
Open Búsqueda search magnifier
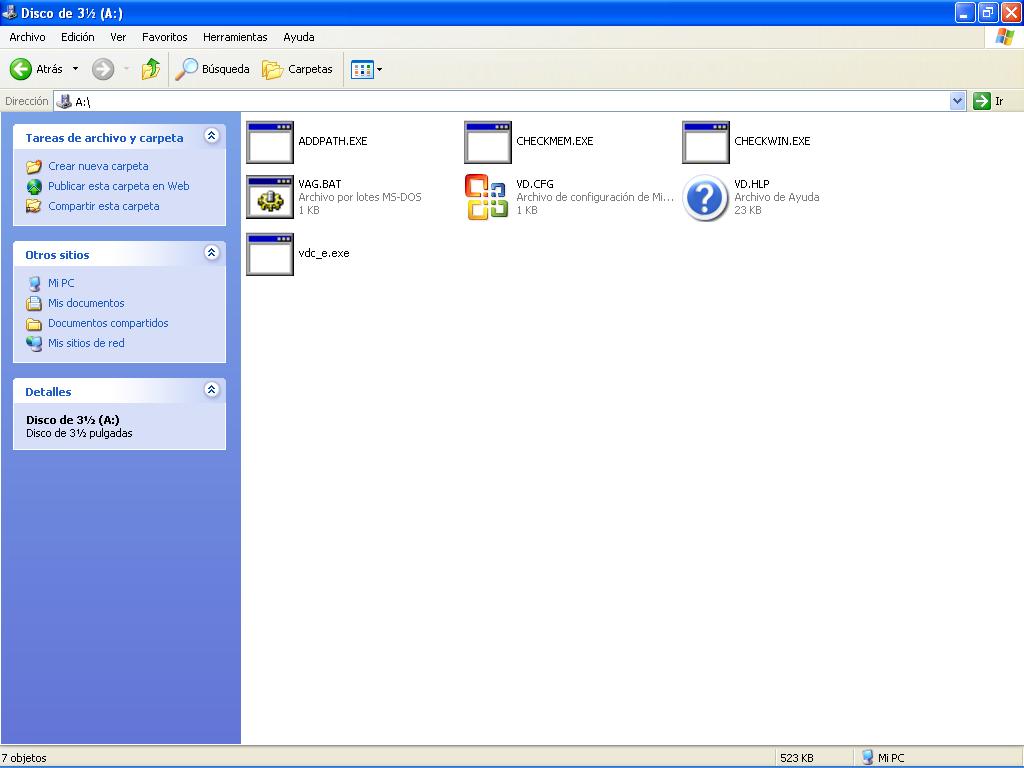[x=187, y=69]
